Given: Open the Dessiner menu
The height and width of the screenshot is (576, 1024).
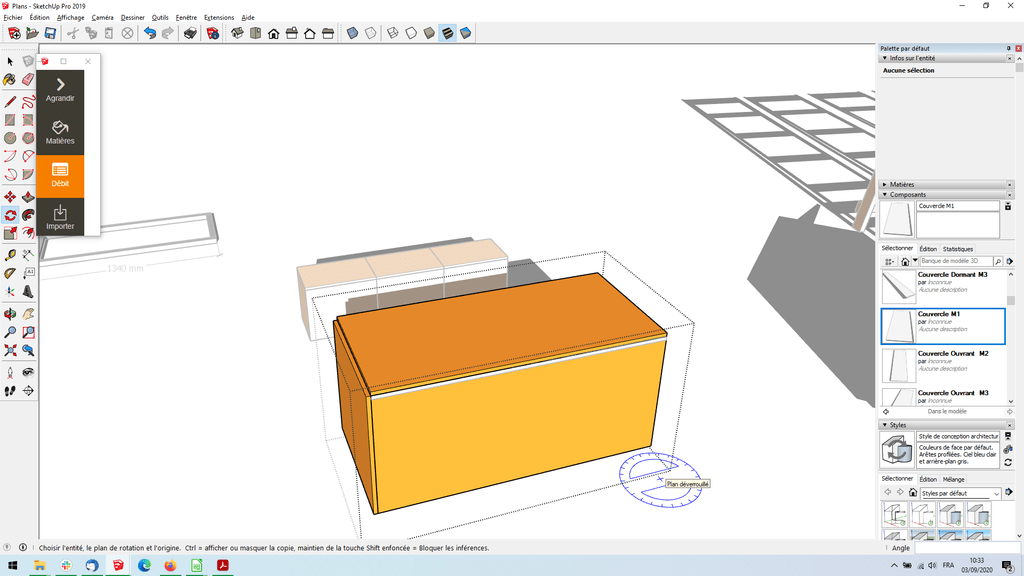Looking at the screenshot, I should 133,18.
